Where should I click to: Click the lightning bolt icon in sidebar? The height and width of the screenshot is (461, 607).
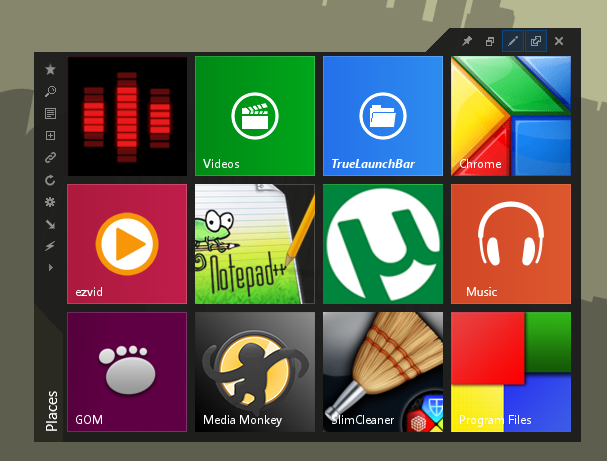50,246
